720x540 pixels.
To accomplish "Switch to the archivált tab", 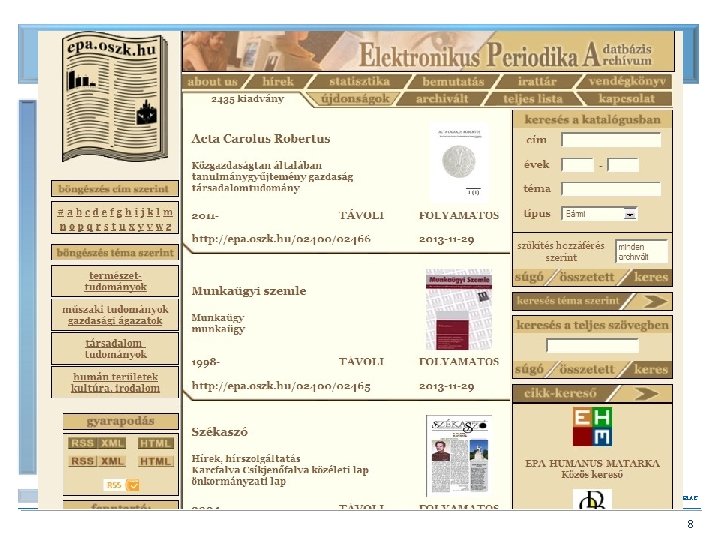I will pos(442,99).
